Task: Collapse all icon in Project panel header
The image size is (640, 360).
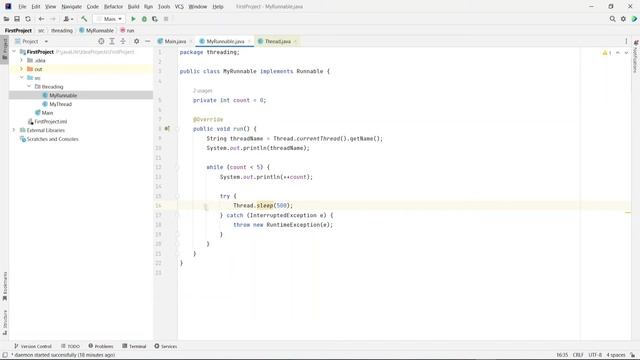Action: click(x=123, y=41)
